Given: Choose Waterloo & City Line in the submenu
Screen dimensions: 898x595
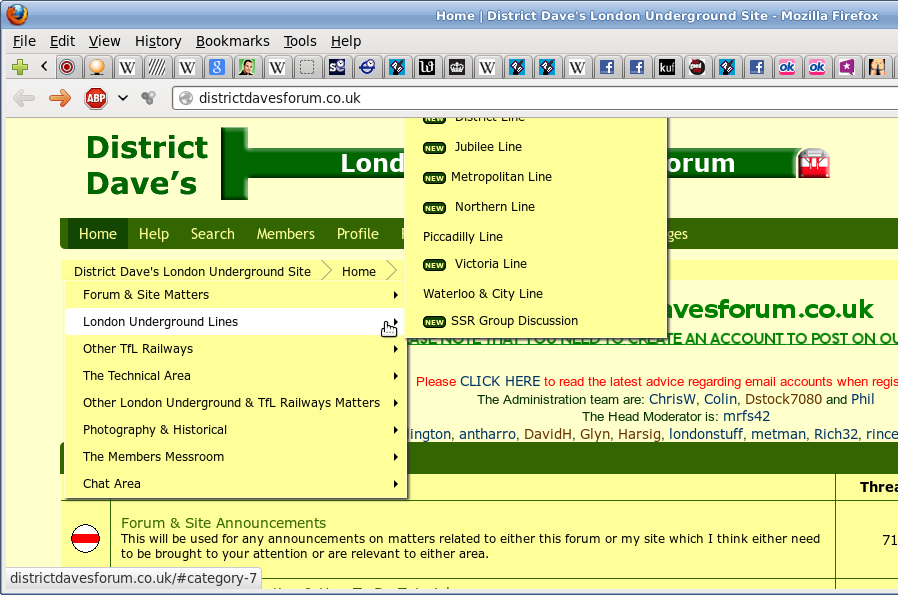Looking at the screenshot, I should (x=483, y=294).
